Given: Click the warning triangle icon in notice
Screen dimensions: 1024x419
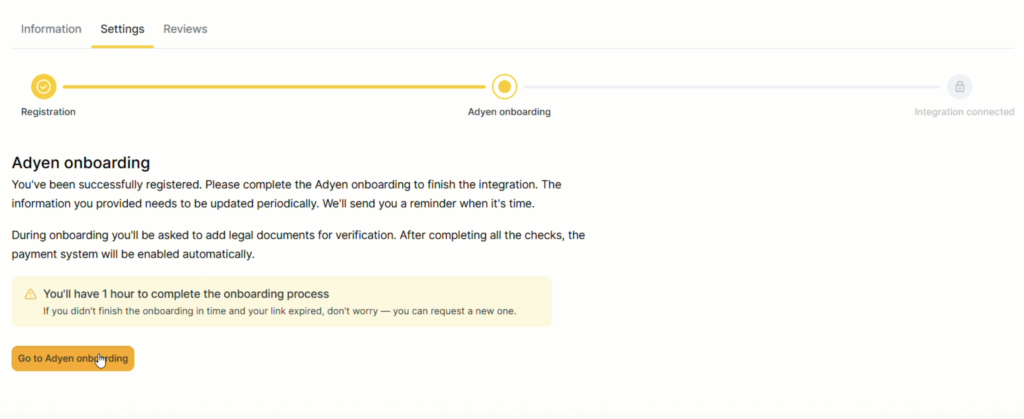Looking at the screenshot, I should [x=30, y=294].
